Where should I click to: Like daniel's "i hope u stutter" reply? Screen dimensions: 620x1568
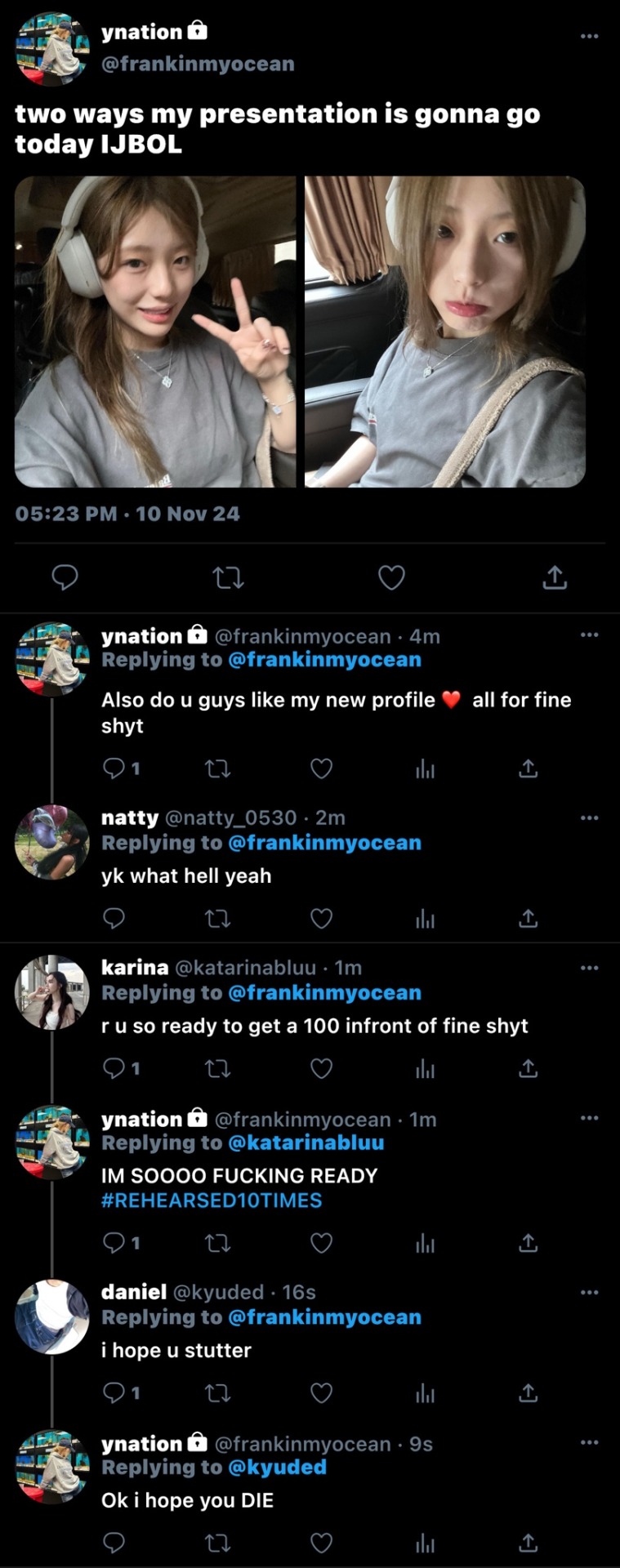click(x=321, y=1392)
